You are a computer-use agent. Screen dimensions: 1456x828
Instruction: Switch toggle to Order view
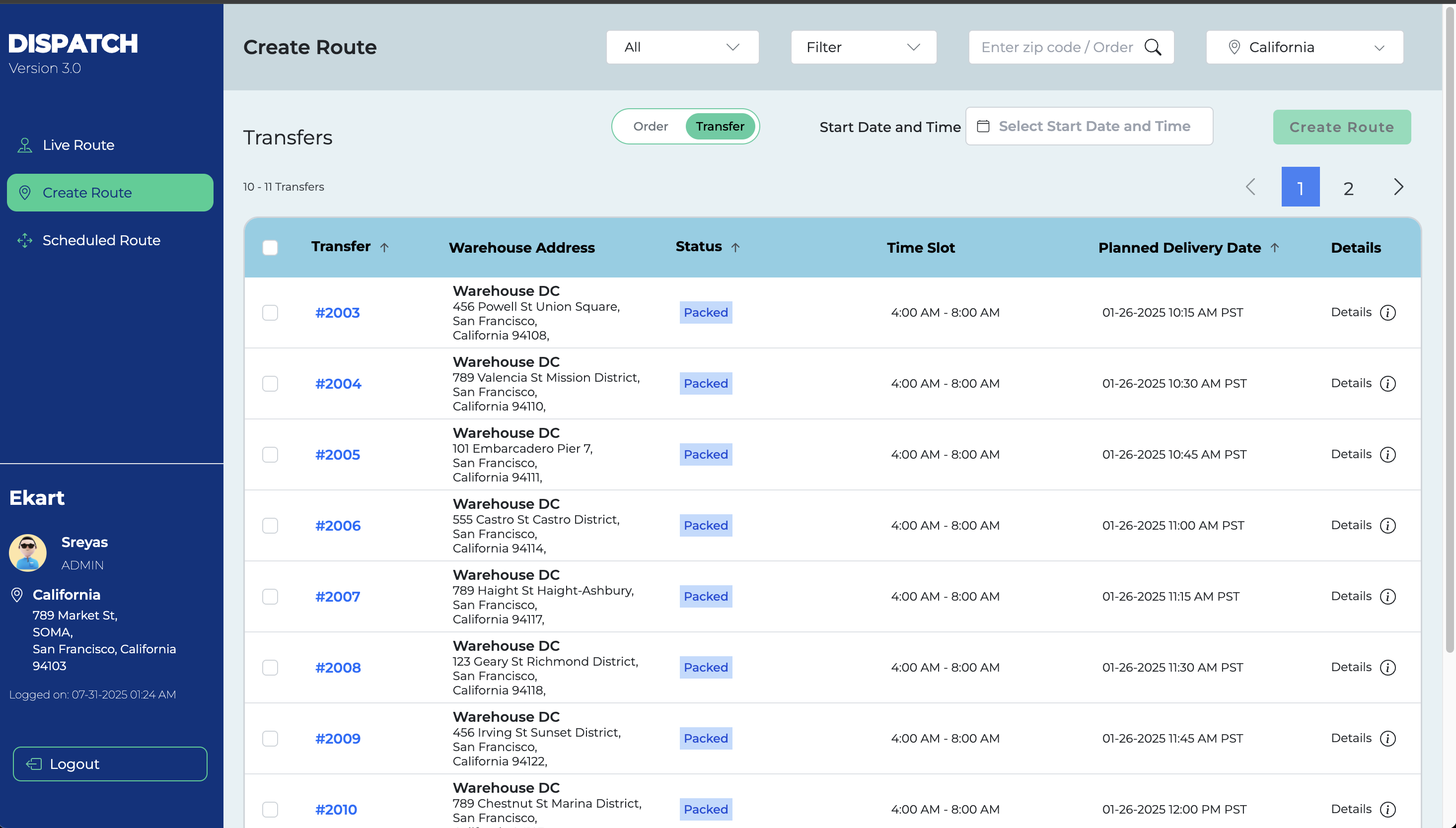point(651,126)
